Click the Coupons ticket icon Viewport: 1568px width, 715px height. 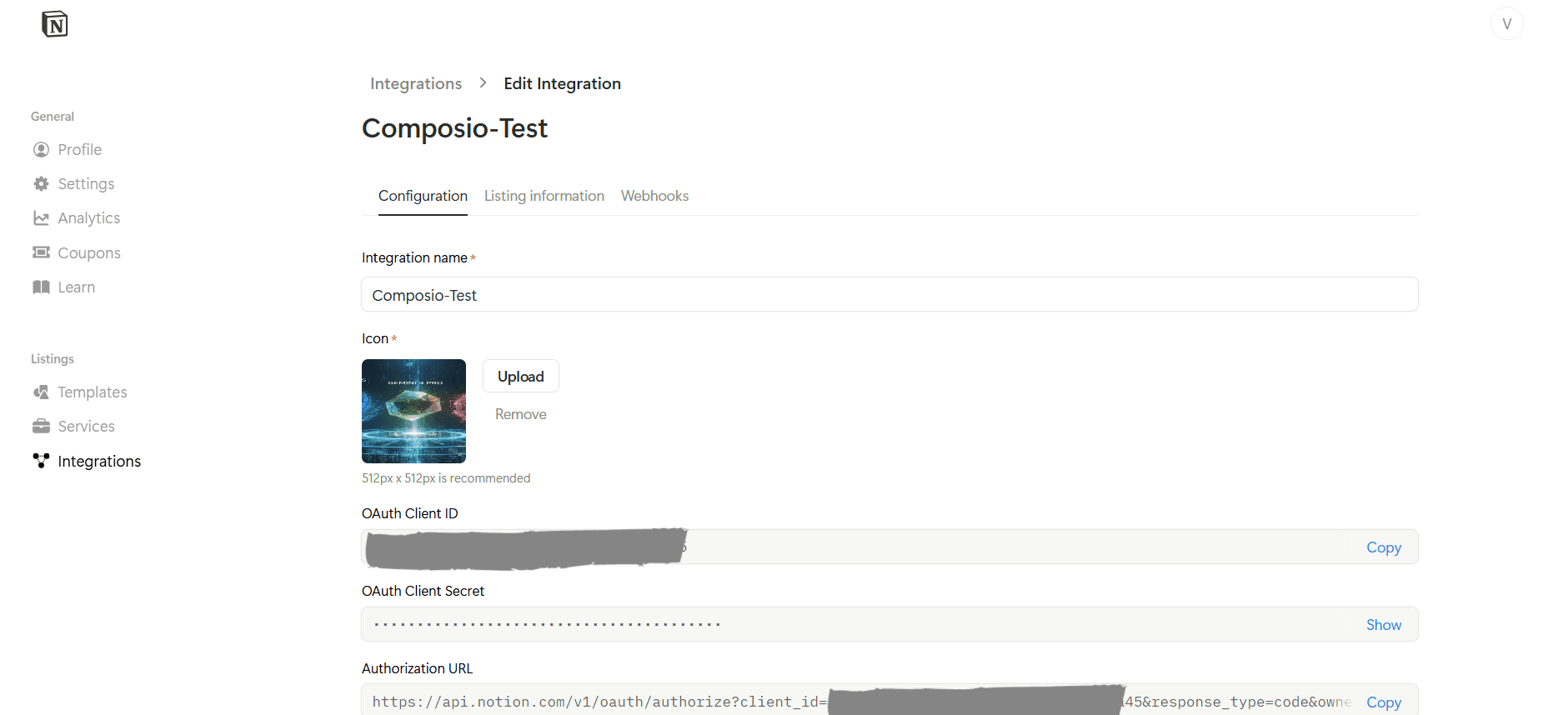tap(41, 252)
